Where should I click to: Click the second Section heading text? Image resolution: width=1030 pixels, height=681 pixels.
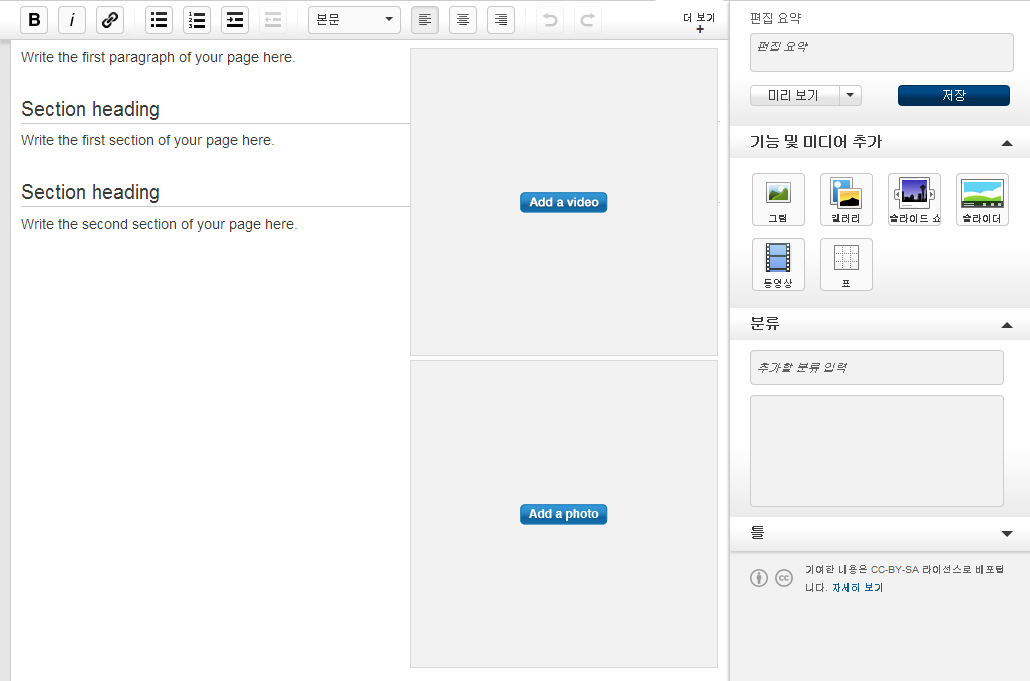(91, 192)
